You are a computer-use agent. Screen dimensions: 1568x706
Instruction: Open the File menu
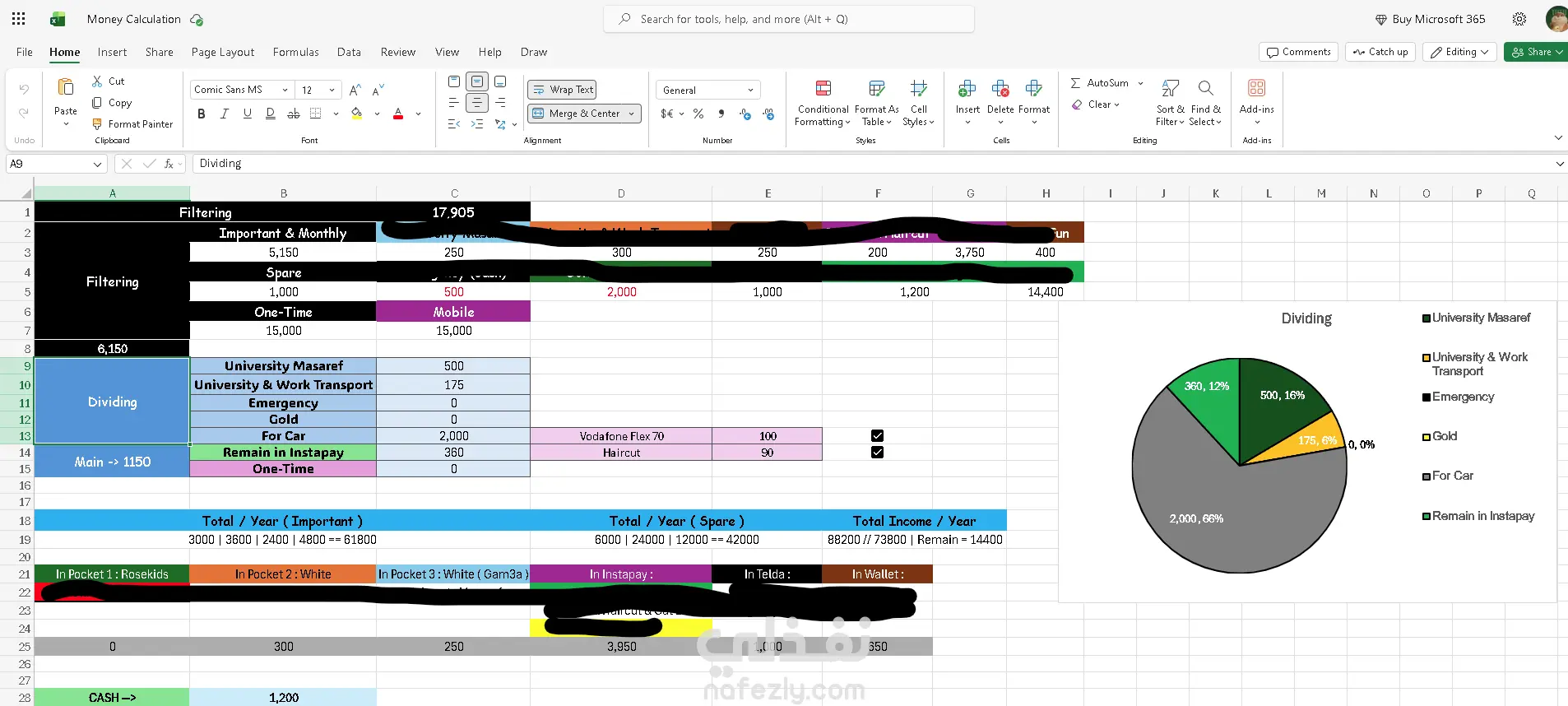[25, 52]
